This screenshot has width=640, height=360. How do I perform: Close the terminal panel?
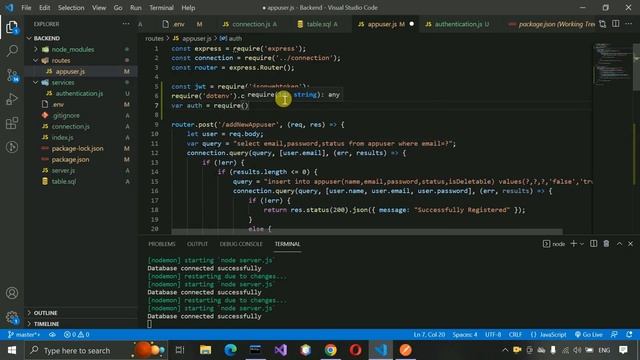[x=631, y=244]
